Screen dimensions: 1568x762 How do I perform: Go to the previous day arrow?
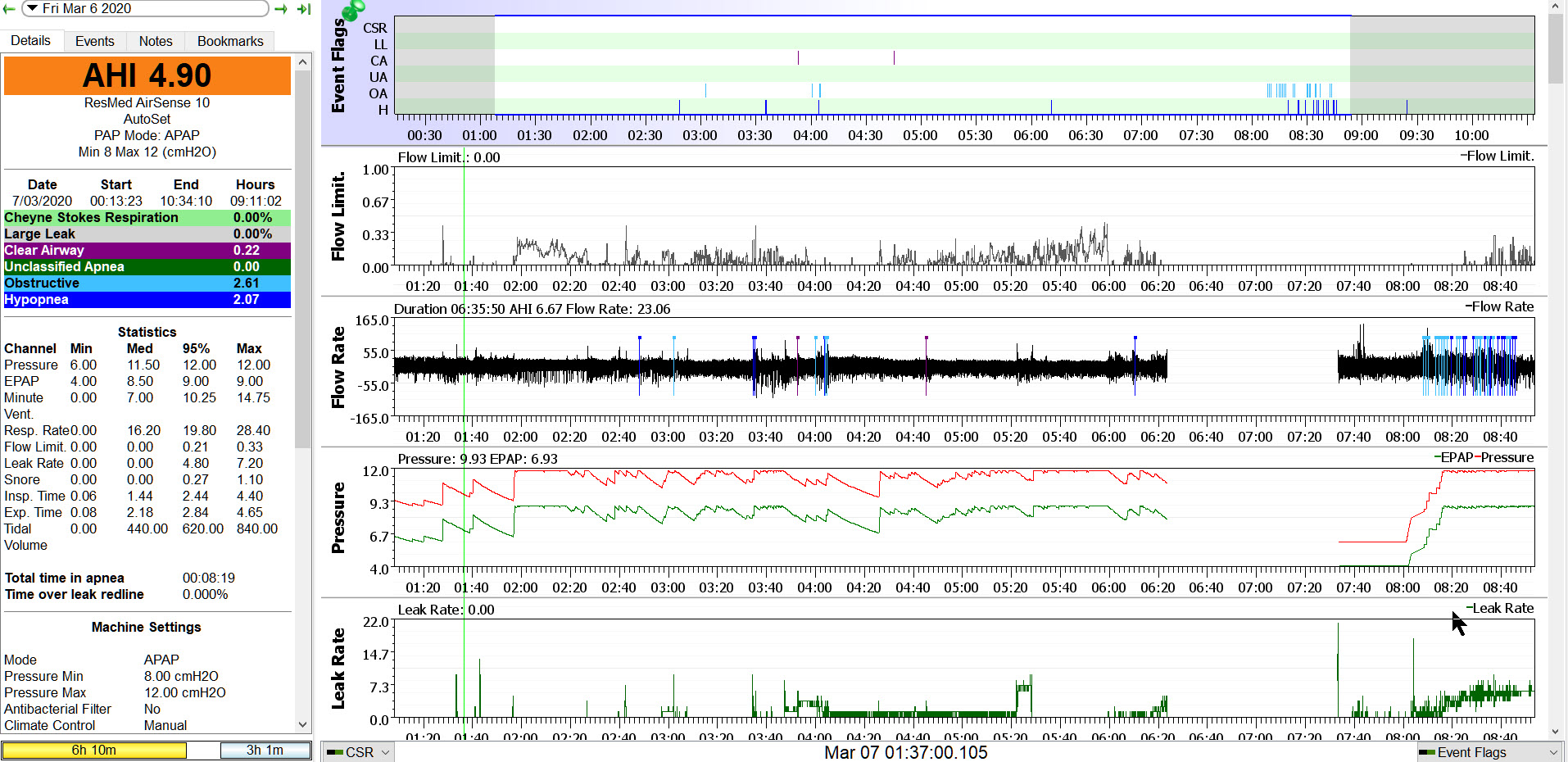point(9,8)
